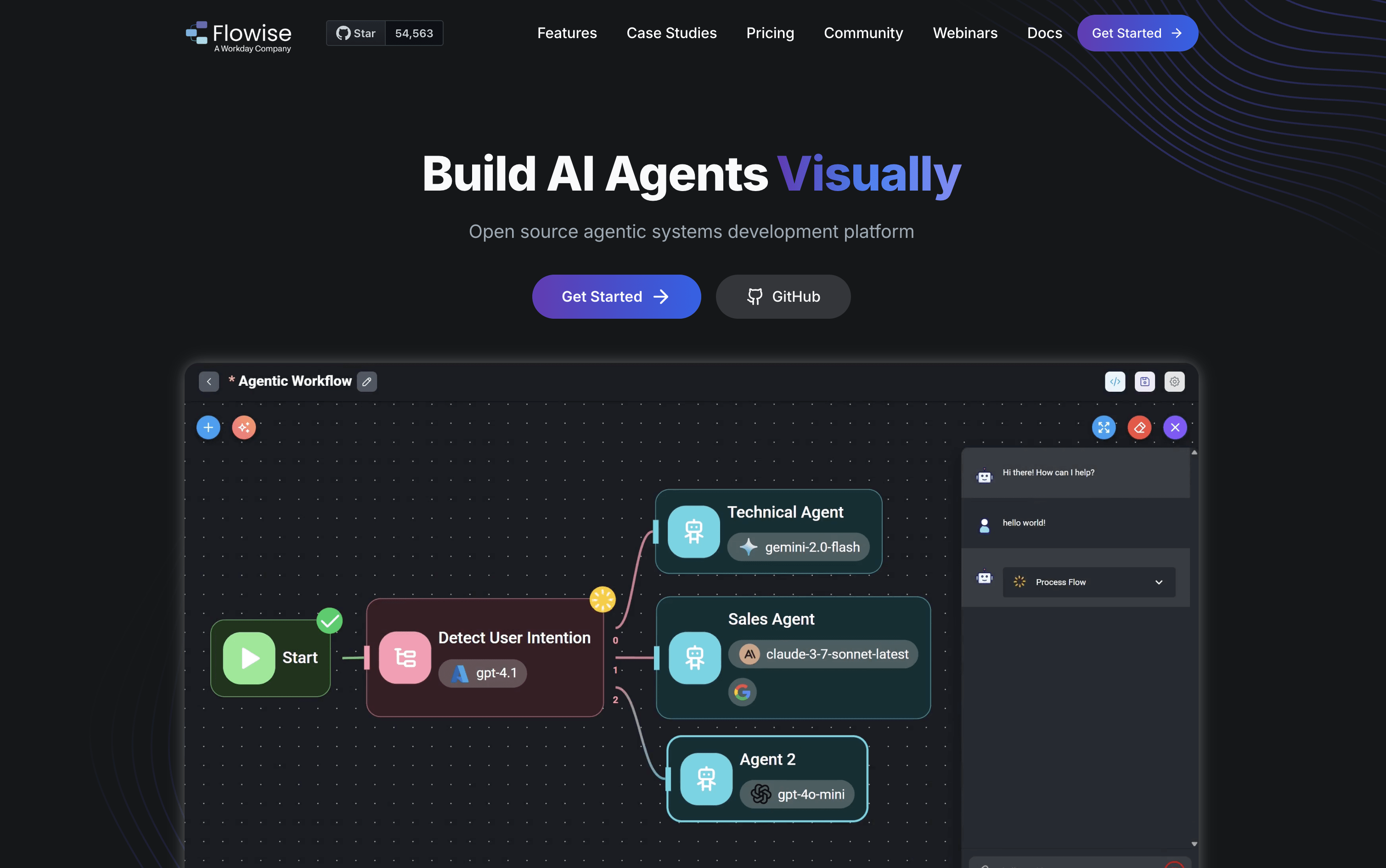The image size is (1386, 868).
Task: Open the Docs link
Action: 1044,33
